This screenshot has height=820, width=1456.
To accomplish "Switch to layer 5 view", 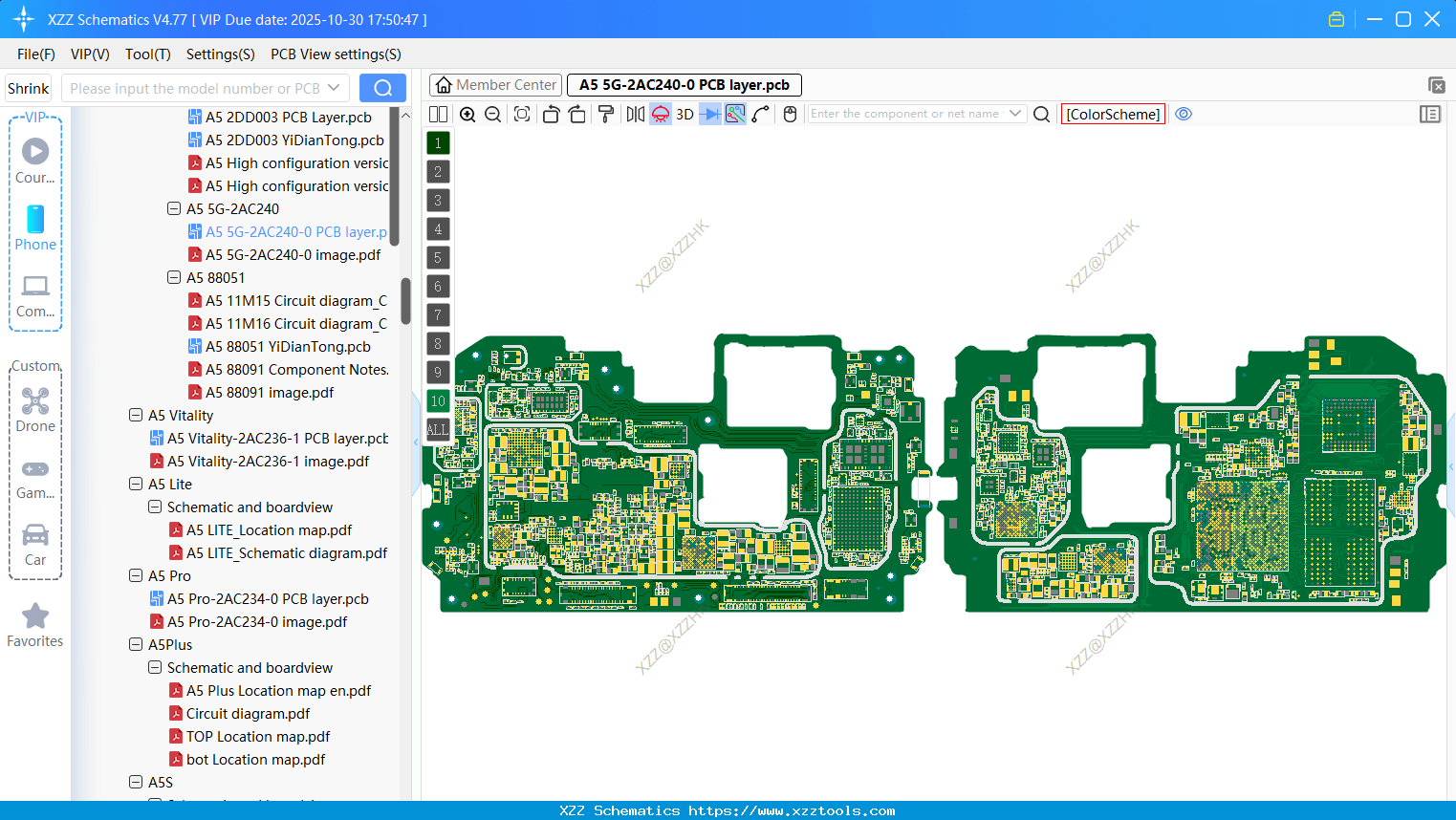I will point(437,257).
